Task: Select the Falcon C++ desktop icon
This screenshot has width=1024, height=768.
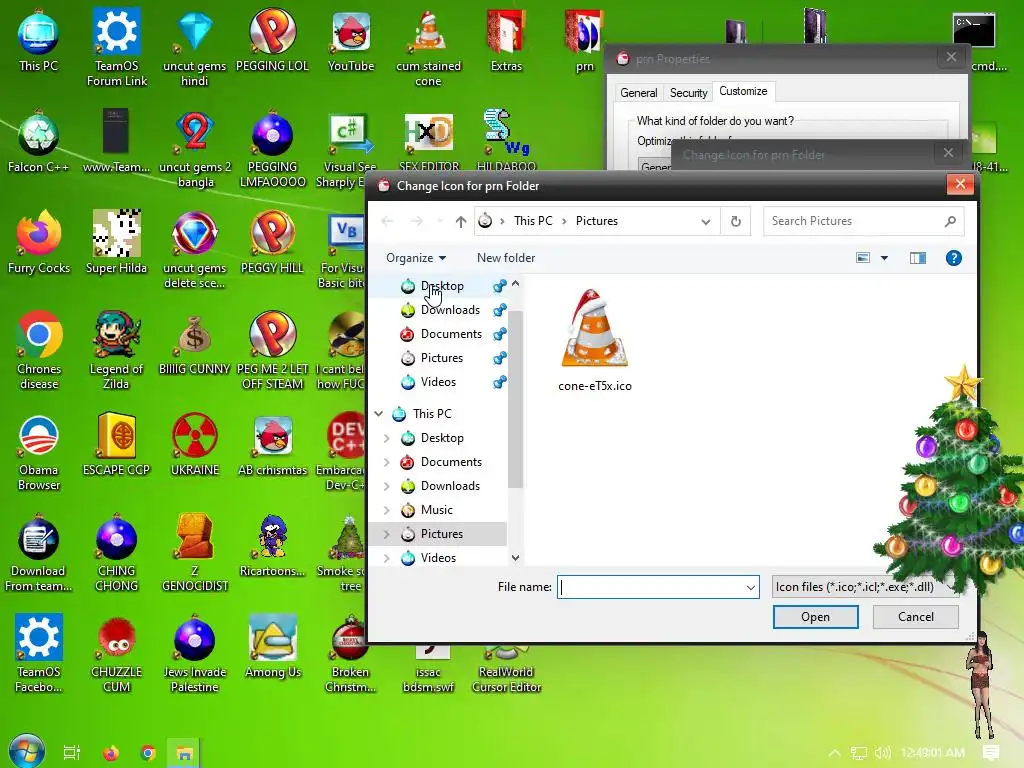Action: coord(38,141)
